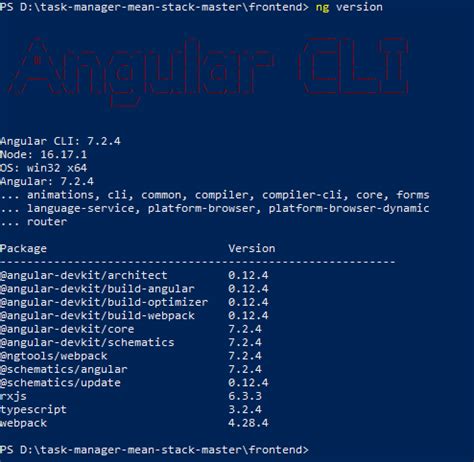Click the @schematics/angular package name

tap(64, 369)
